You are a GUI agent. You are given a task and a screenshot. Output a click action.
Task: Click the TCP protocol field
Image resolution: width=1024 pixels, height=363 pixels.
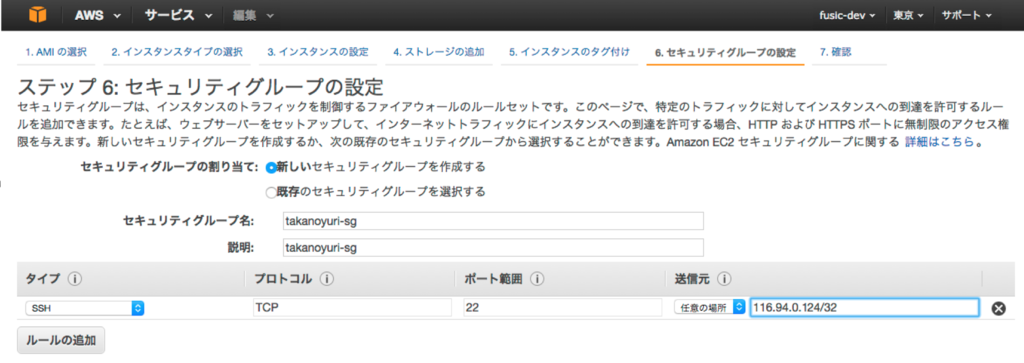pos(351,308)
